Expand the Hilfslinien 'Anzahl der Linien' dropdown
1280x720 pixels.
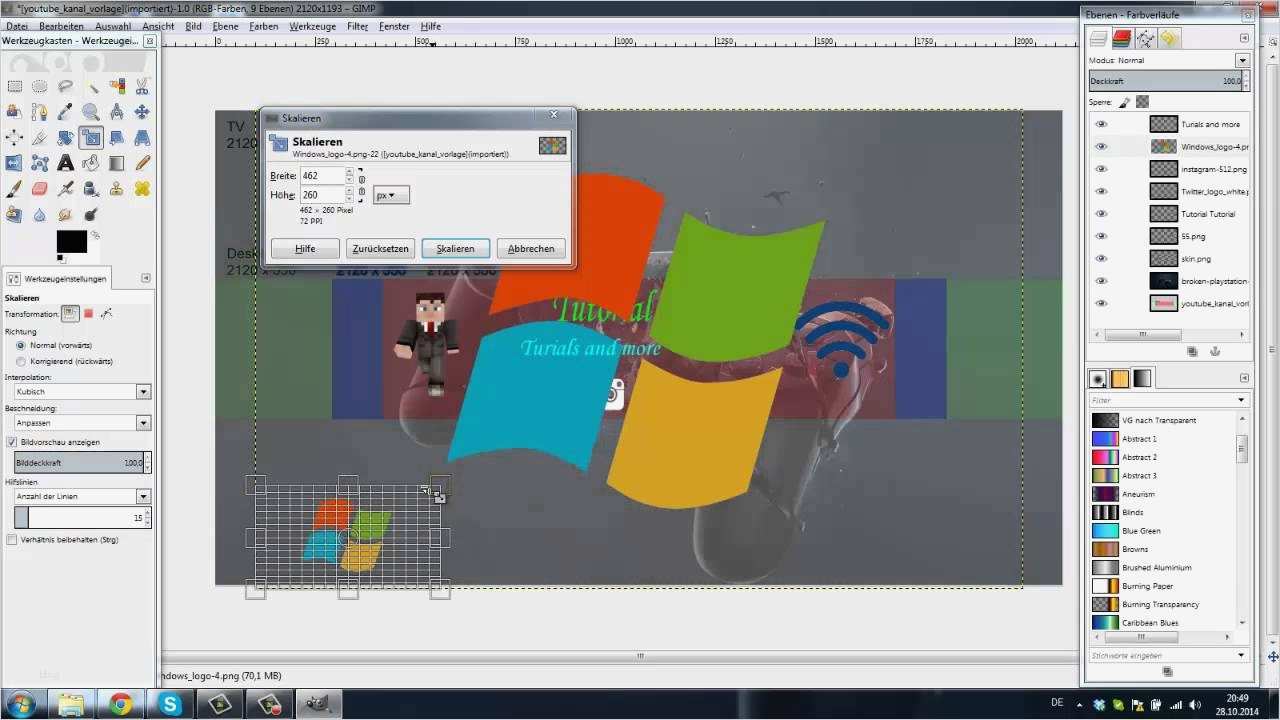tap(82, 496)
